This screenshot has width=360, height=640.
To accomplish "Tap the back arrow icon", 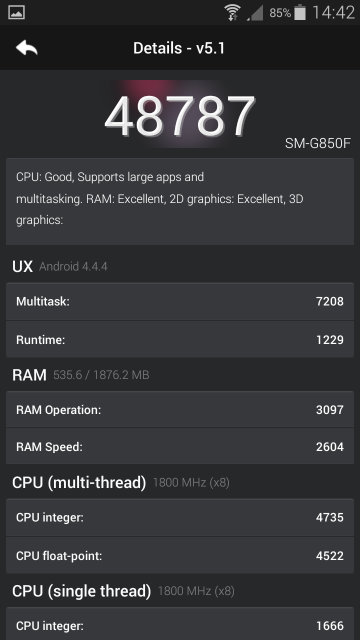I will click(x=27, y=48).
